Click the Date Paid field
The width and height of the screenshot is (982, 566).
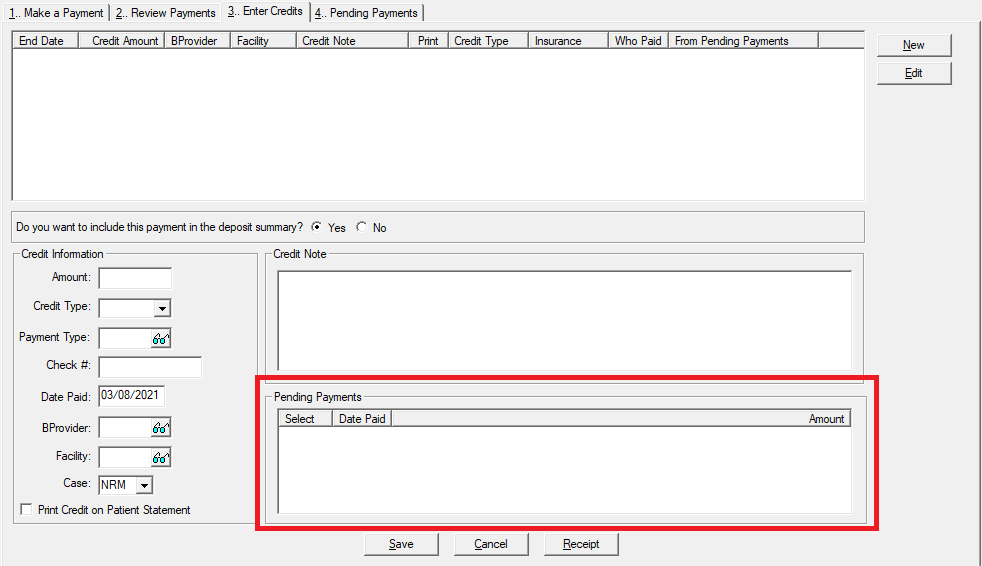[x=131, y=396]
